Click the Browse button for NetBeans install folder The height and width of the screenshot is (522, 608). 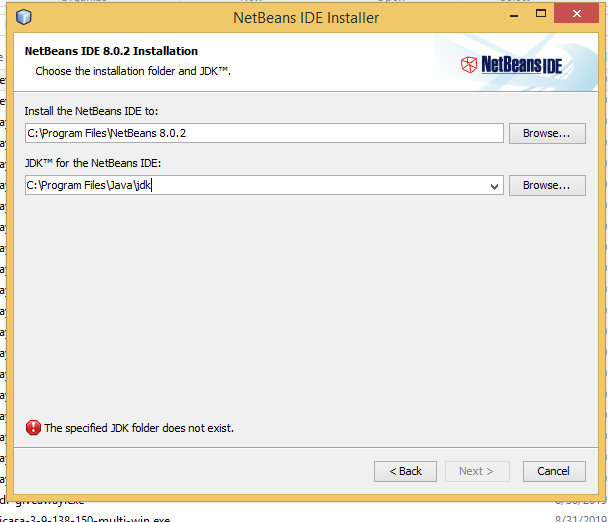547,133
